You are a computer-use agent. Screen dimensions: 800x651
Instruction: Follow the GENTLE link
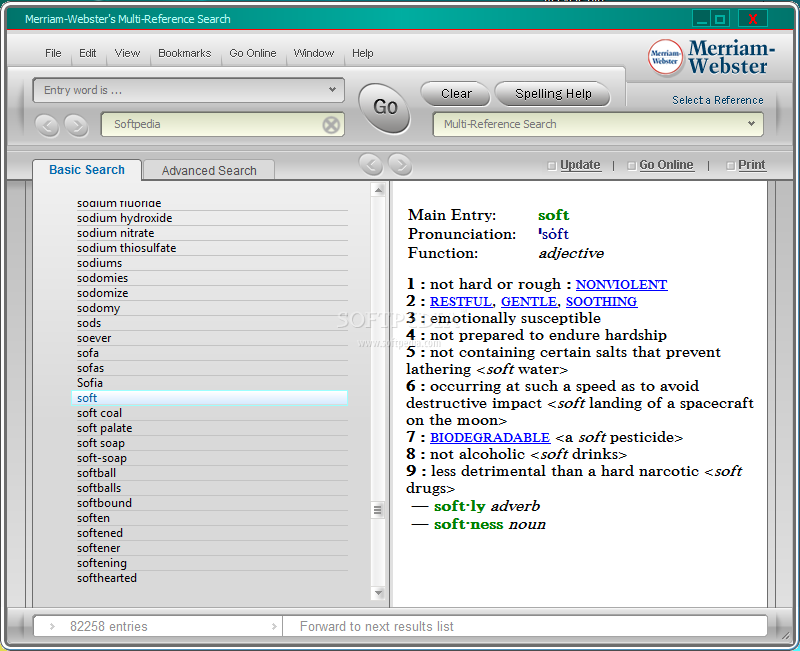529,302
